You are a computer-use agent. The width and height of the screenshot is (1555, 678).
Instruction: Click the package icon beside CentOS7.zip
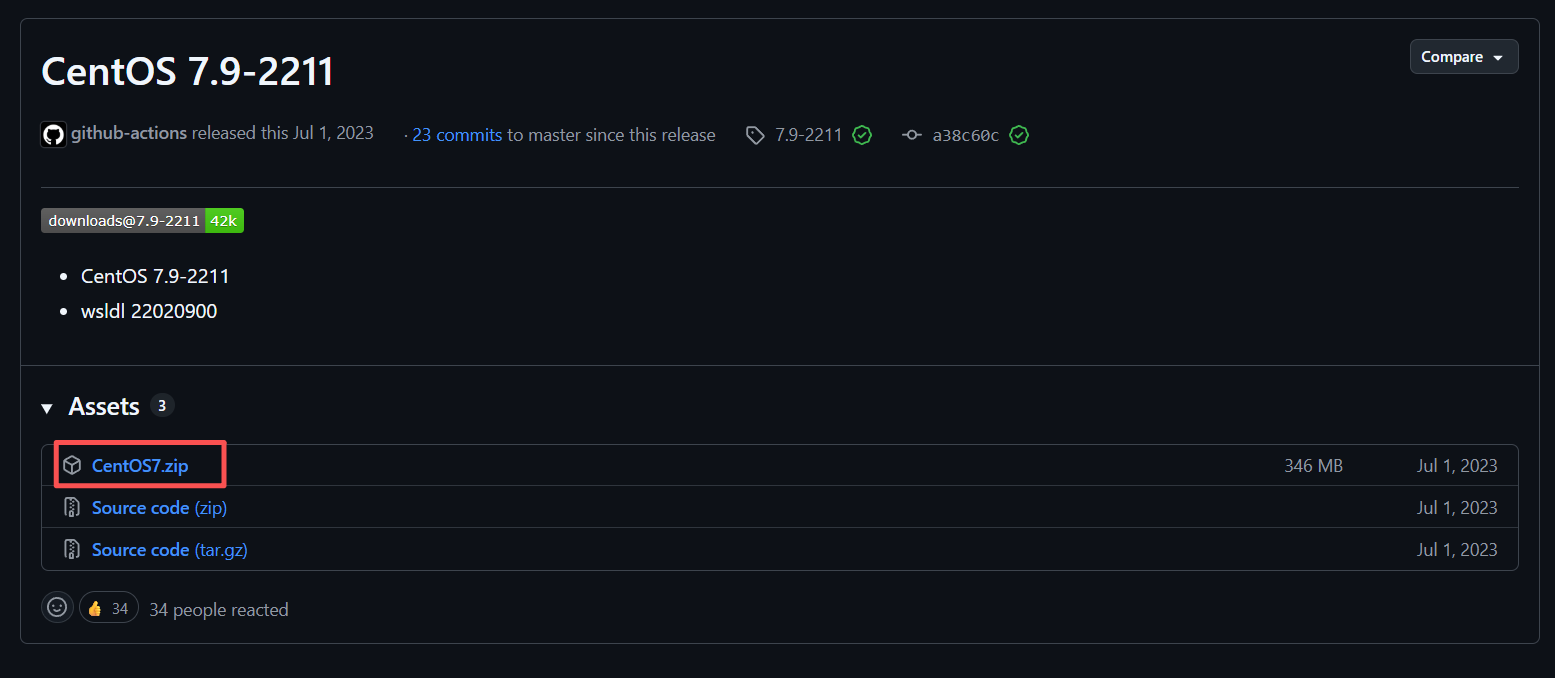(71, 464)
